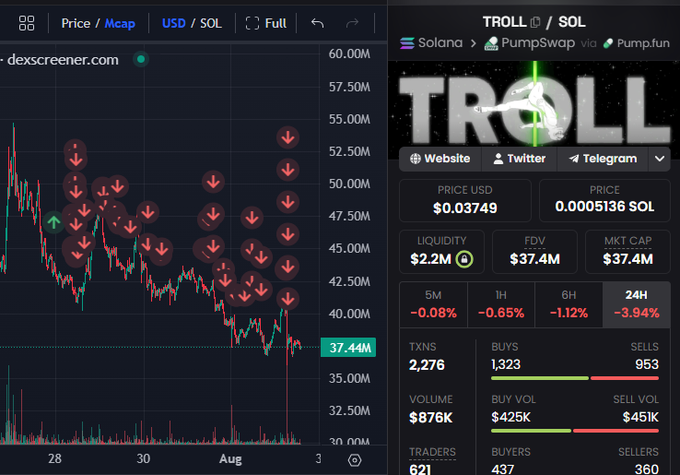Open the Solana chain link
This screenshot has height=475, width=680.
point(431,43)
